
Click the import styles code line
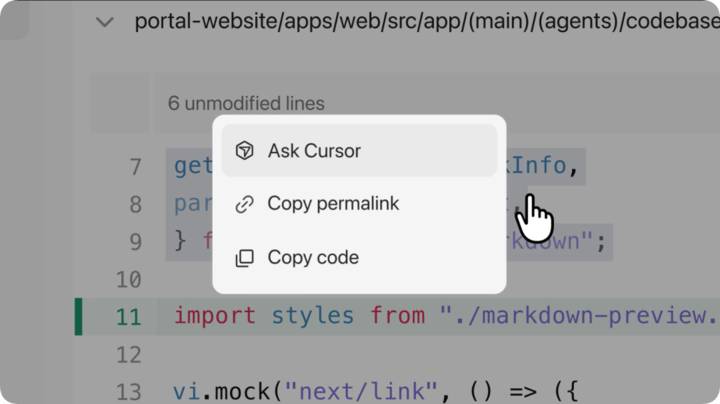pos(446,316)
